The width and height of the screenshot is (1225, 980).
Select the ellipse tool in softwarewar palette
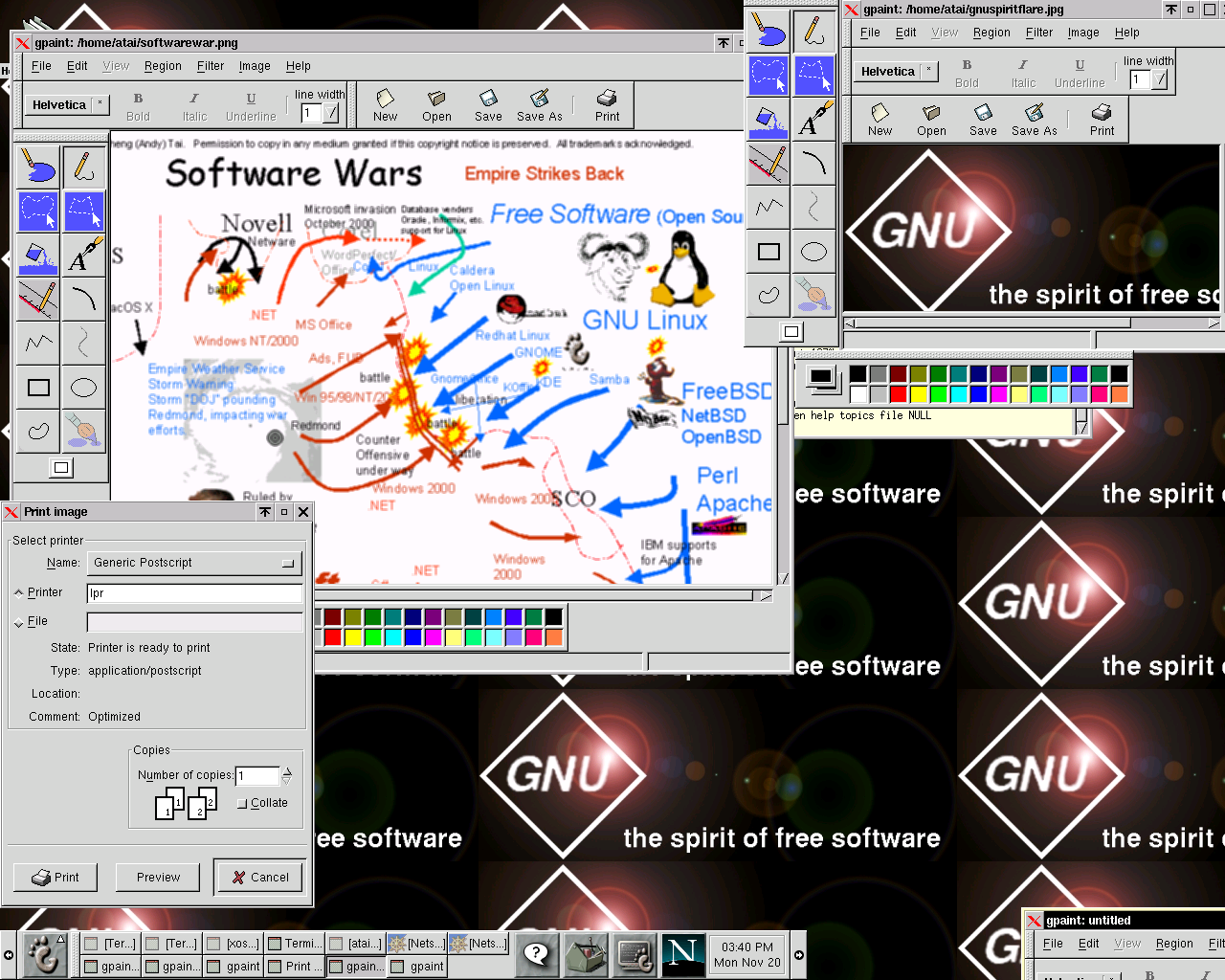point(83,387)
